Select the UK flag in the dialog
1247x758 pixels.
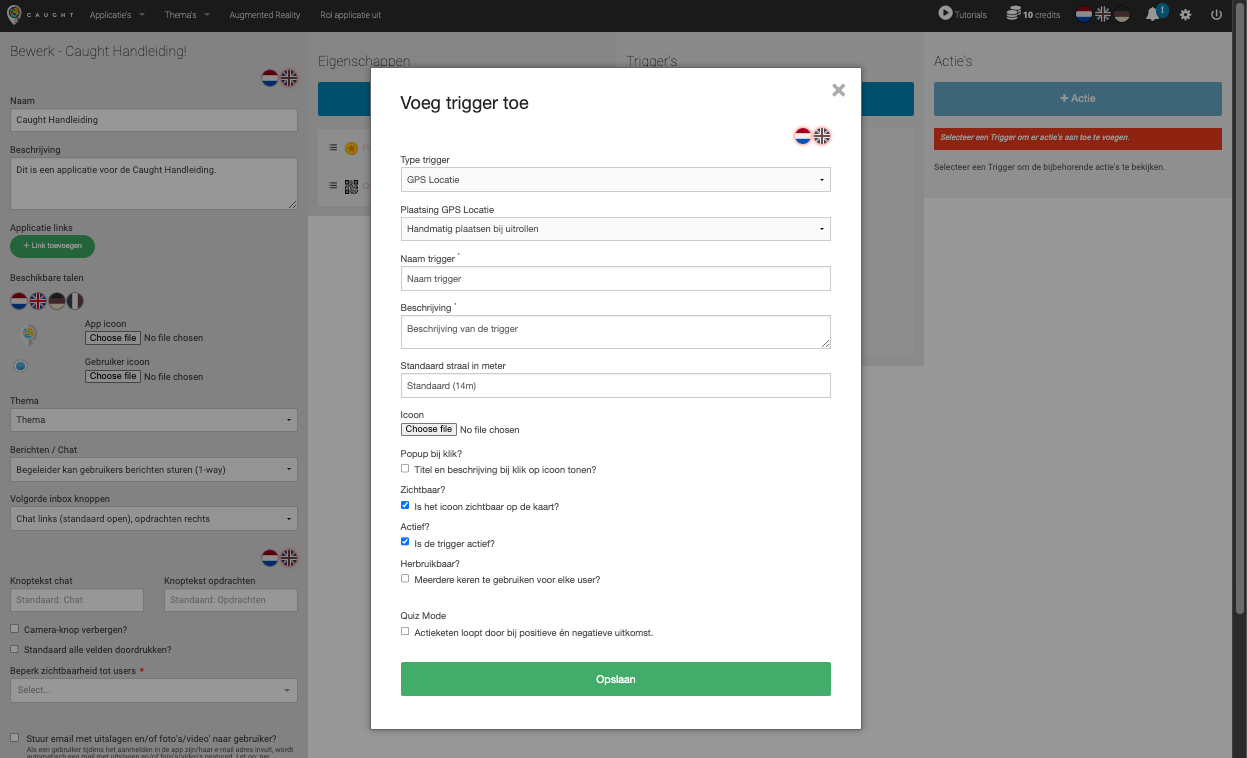point(822,136)
